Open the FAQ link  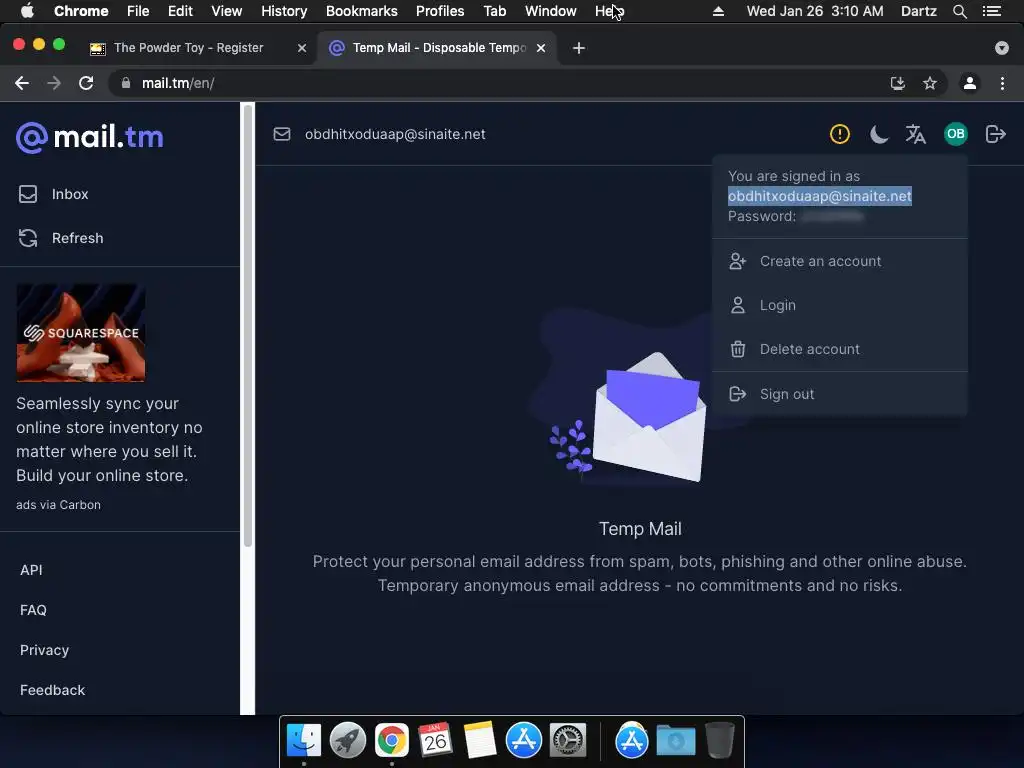pos(33,610)
